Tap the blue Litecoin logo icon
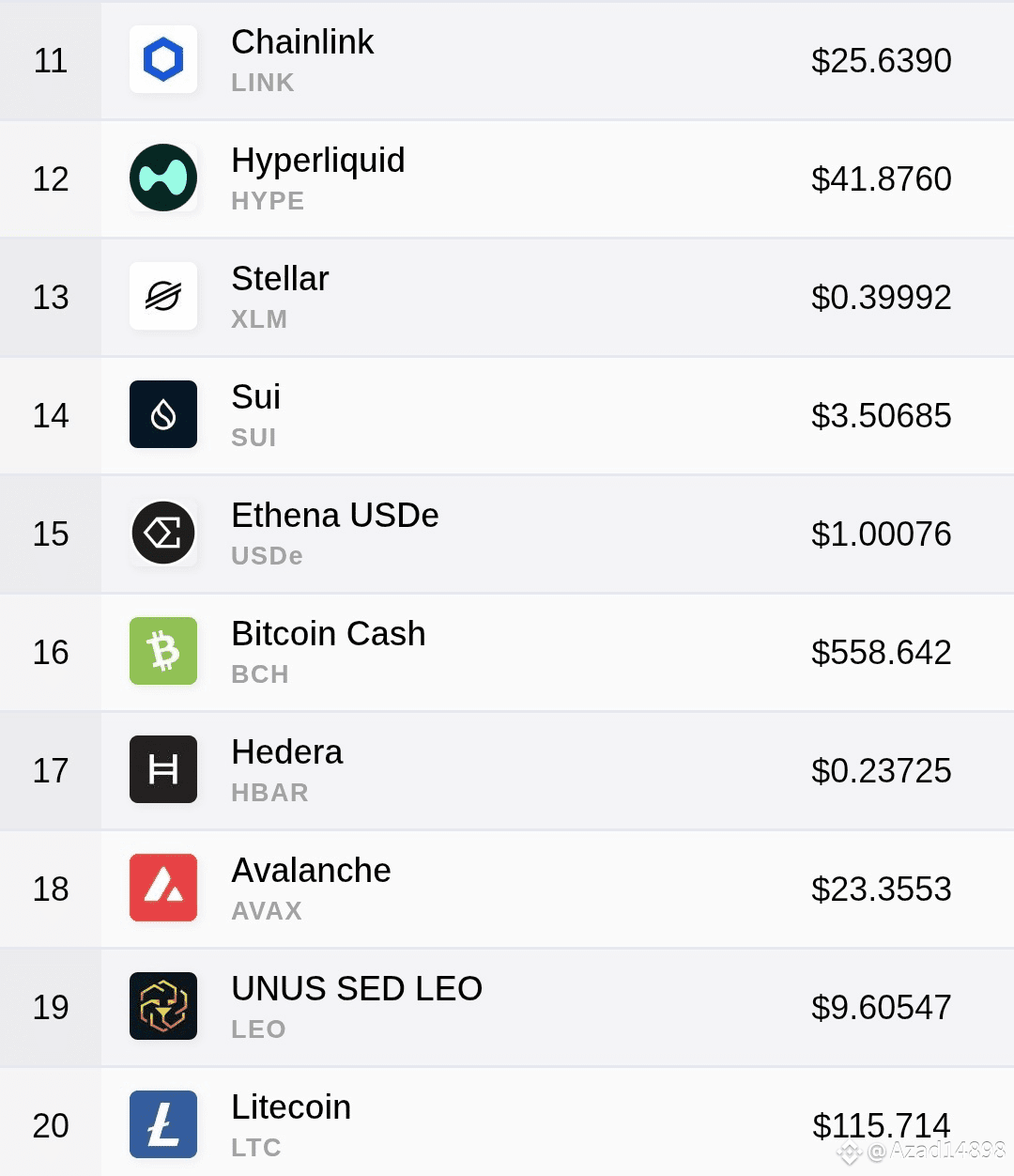This screenshot has height=1176, width=1014. tap(163, 1124)
